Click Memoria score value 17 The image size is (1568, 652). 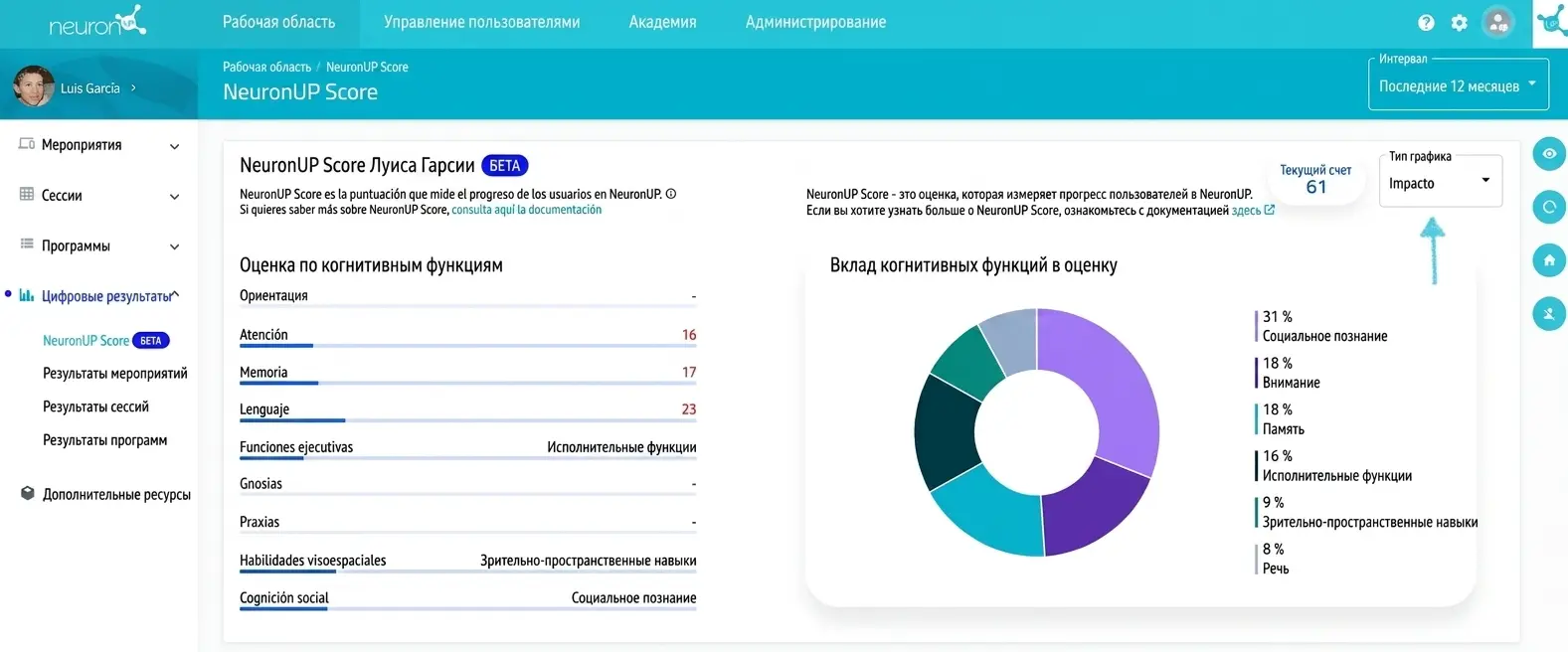[x=689, y=372]
